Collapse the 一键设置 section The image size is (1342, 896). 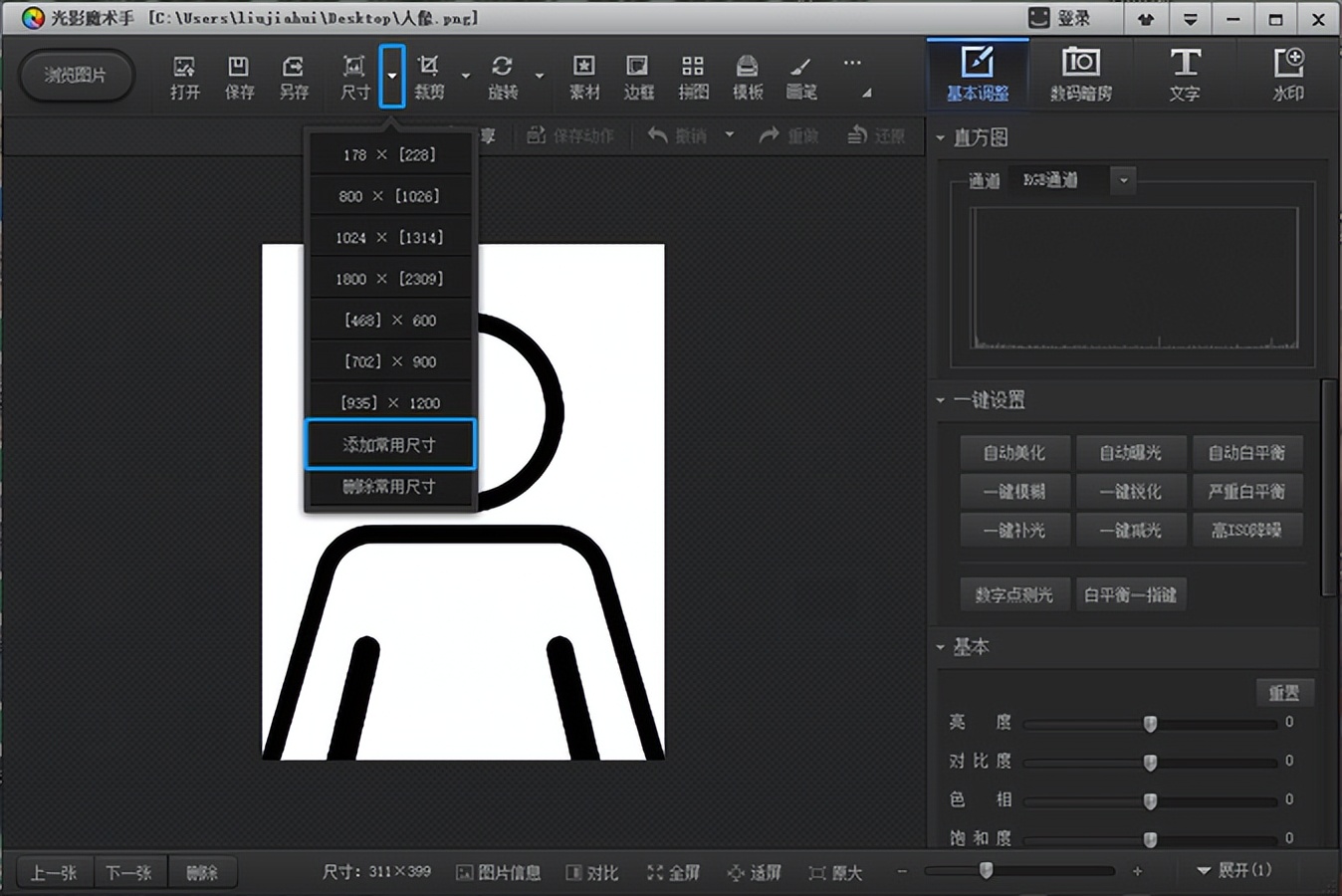click(x=941, y=400)
